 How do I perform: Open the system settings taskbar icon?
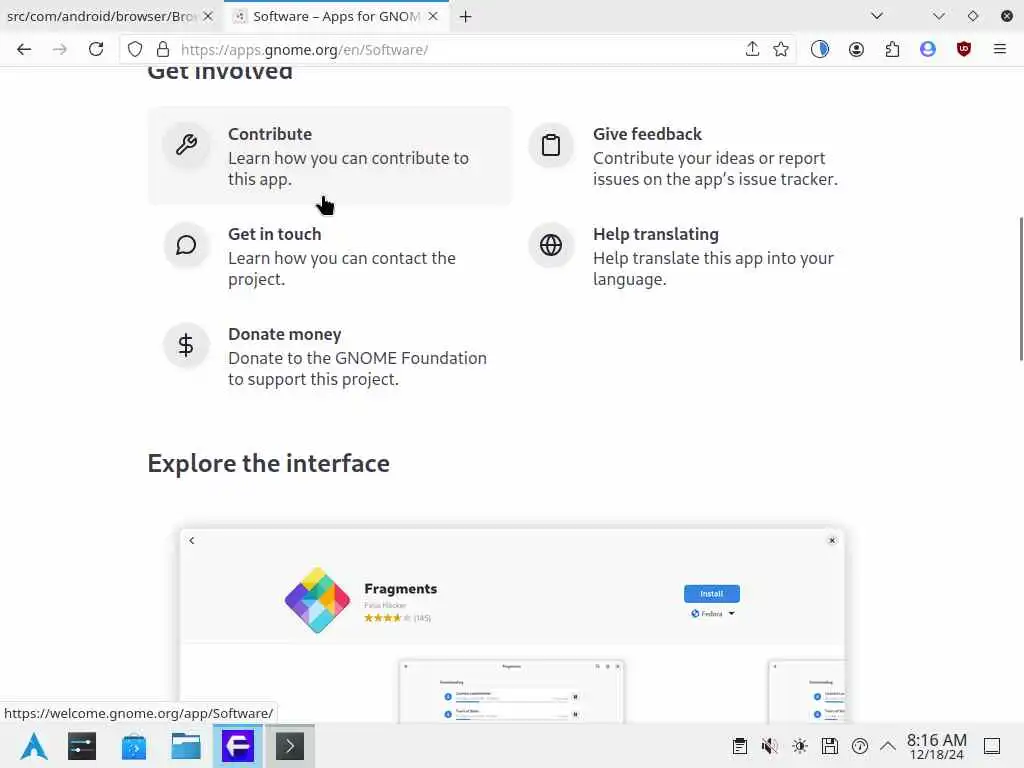pos(82,746)
